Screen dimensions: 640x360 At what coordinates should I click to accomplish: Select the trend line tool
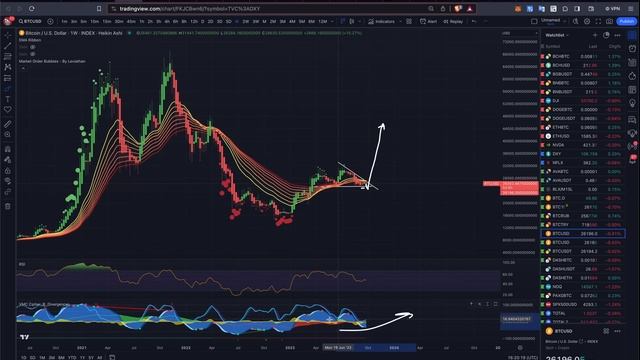[7, 46]
